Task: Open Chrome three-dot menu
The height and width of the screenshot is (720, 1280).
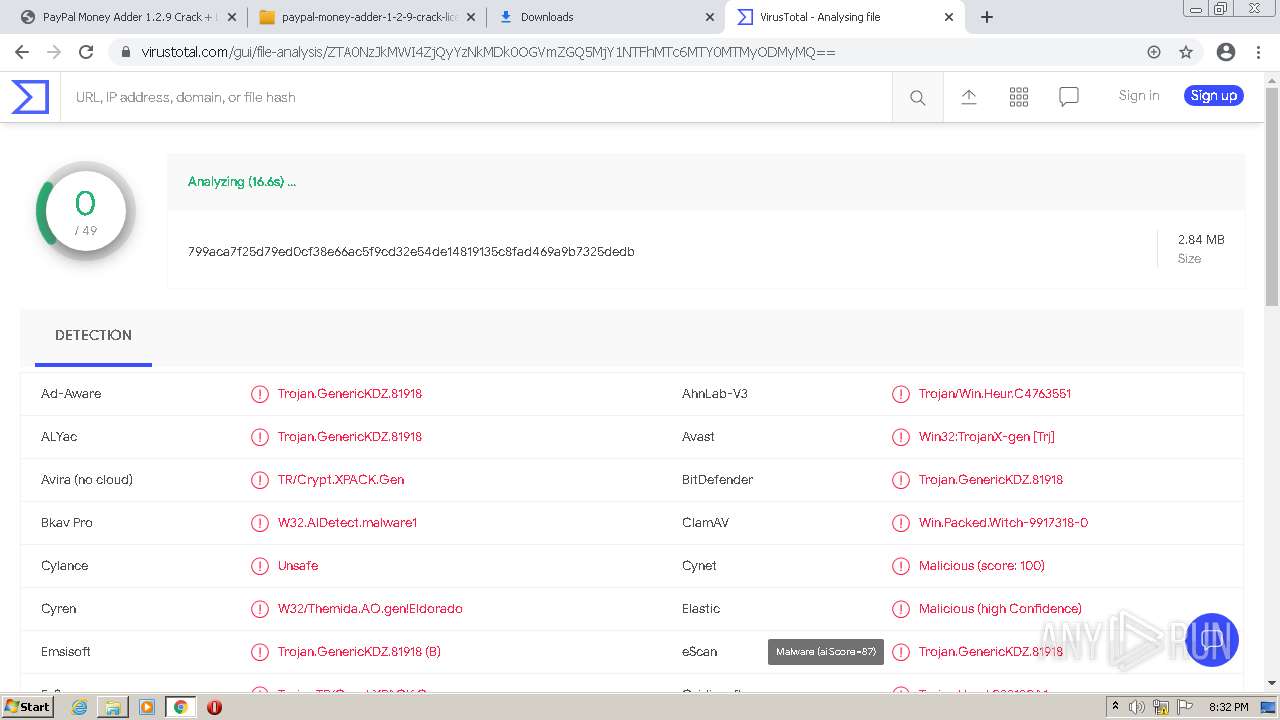Action: 1259,52
